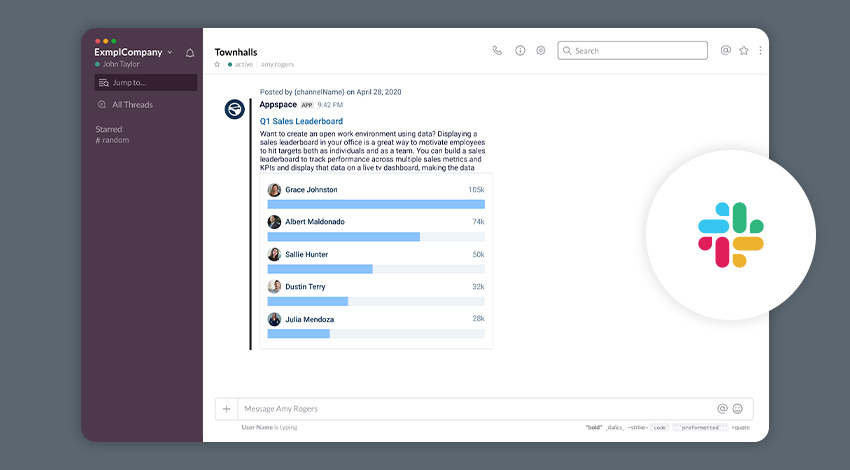Click Albert Maldonado's 74k progress bar
Screen dimensions: 850x470
[x=376, y=237]
